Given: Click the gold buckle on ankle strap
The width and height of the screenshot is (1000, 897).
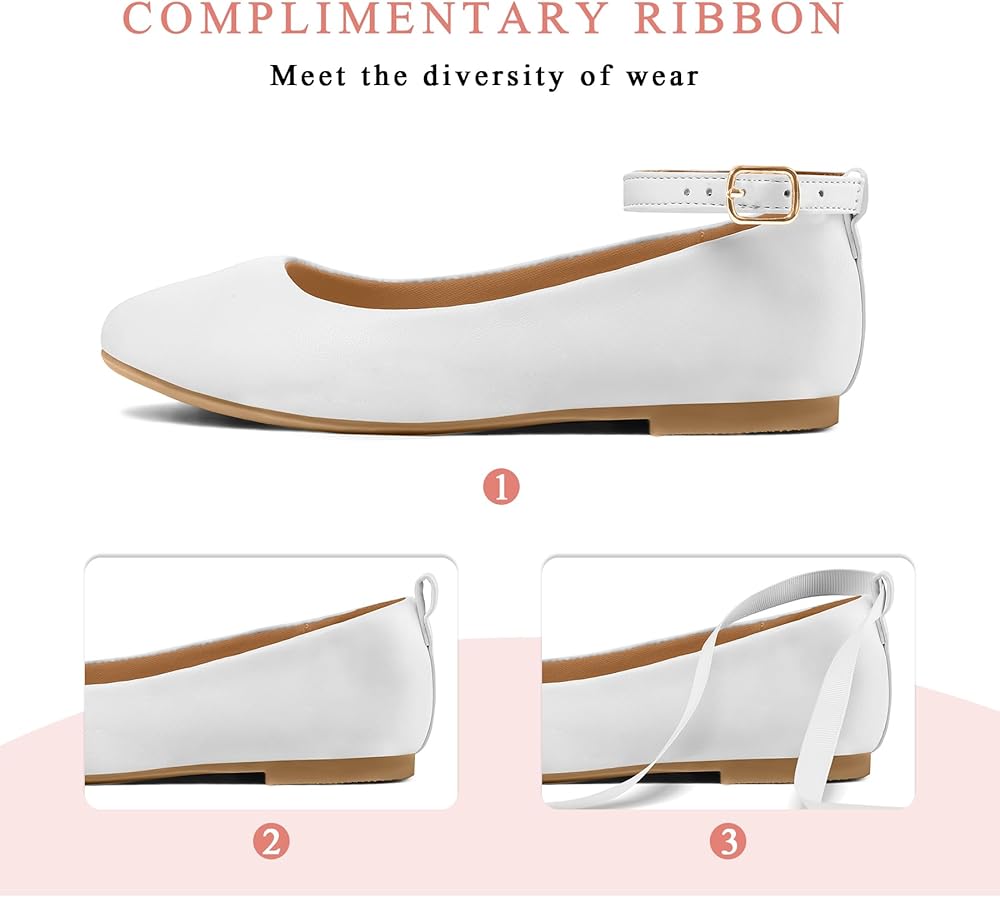Looking at the screenshot, I should pos(763,195).
